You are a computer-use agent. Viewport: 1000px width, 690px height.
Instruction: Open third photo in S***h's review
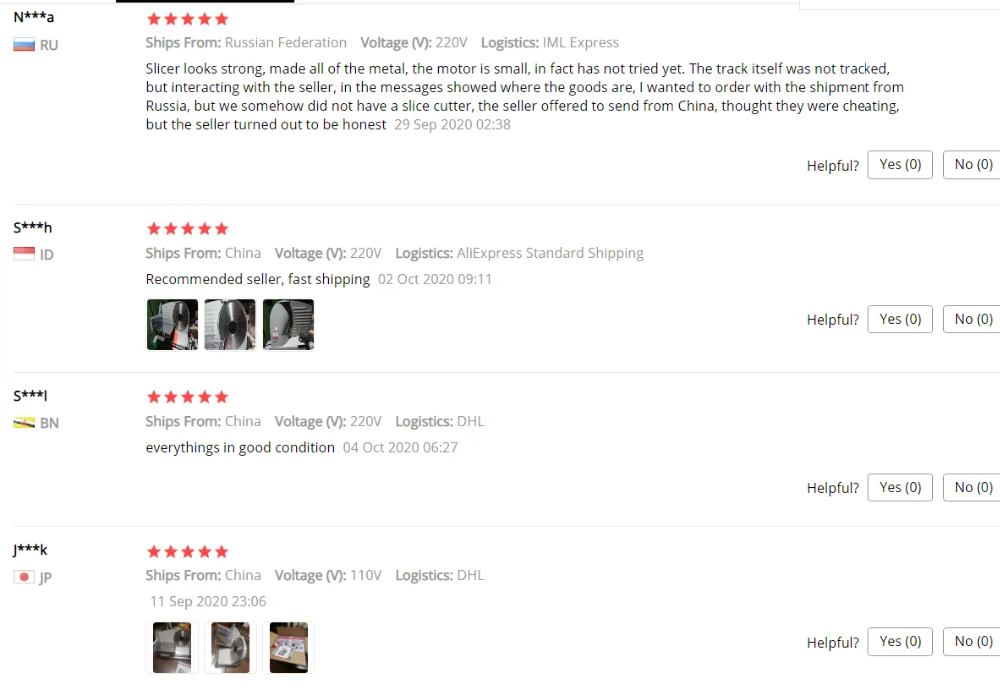(x=288, y=325)
